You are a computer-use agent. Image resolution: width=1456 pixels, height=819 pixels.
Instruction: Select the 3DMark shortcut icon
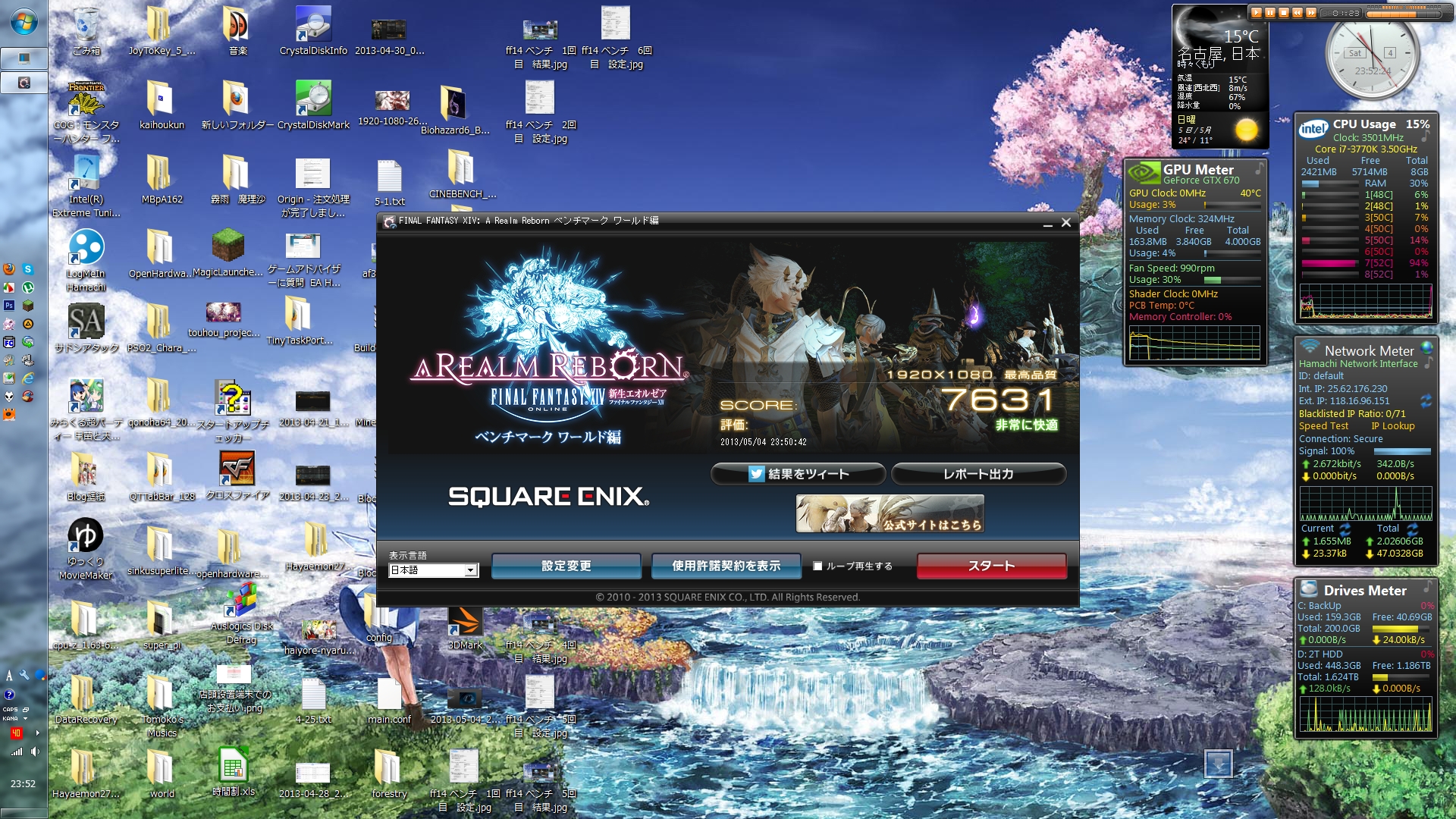[x=465, y=629]
